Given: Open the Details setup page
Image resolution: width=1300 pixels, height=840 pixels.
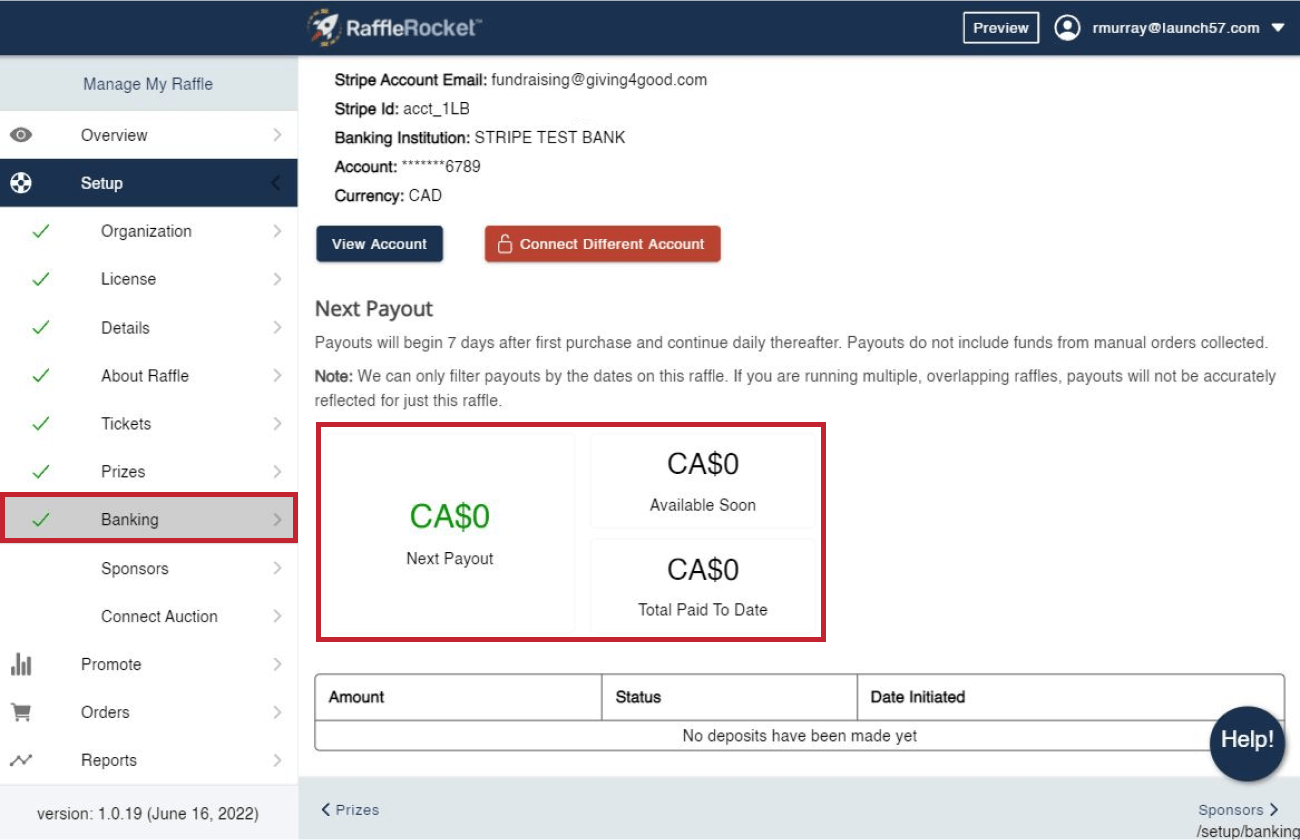Looking at the screenshot, I should (x=148, y=327).
